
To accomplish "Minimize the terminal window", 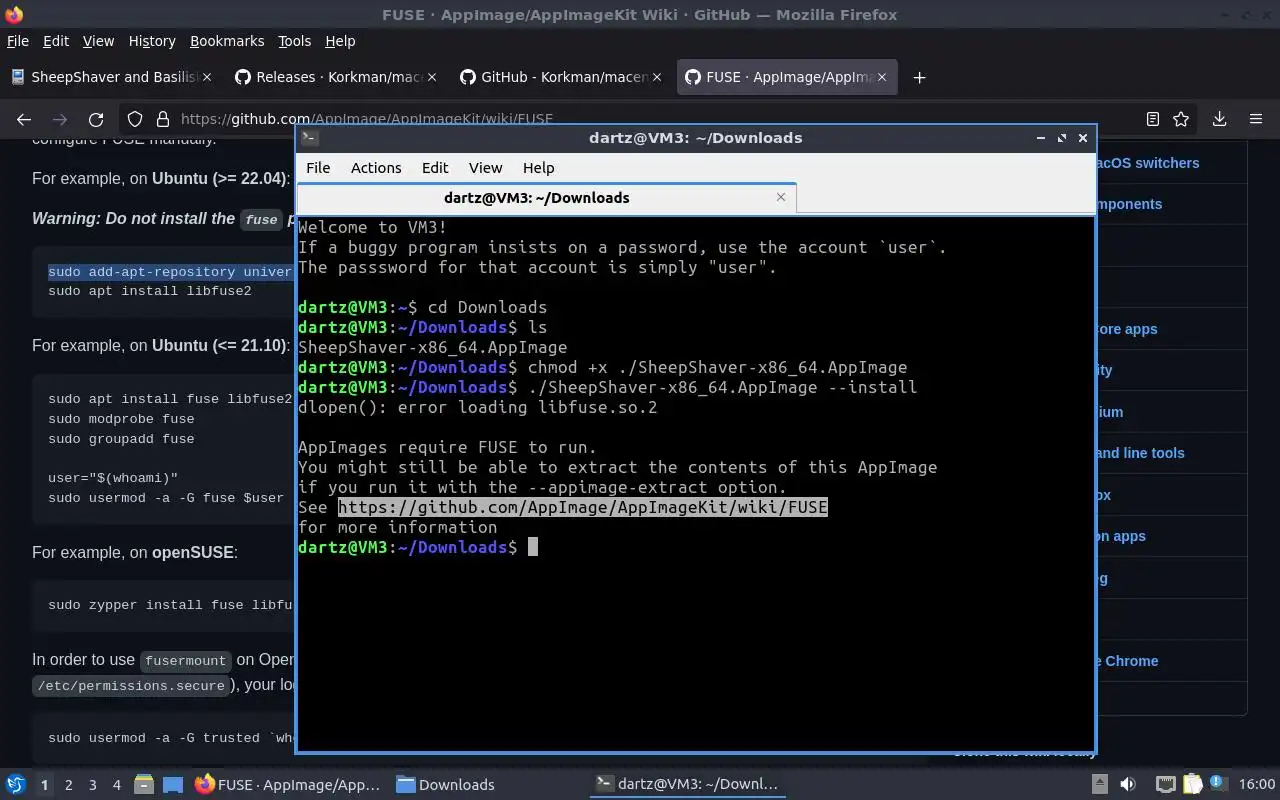I will (x=1040, y=138).
